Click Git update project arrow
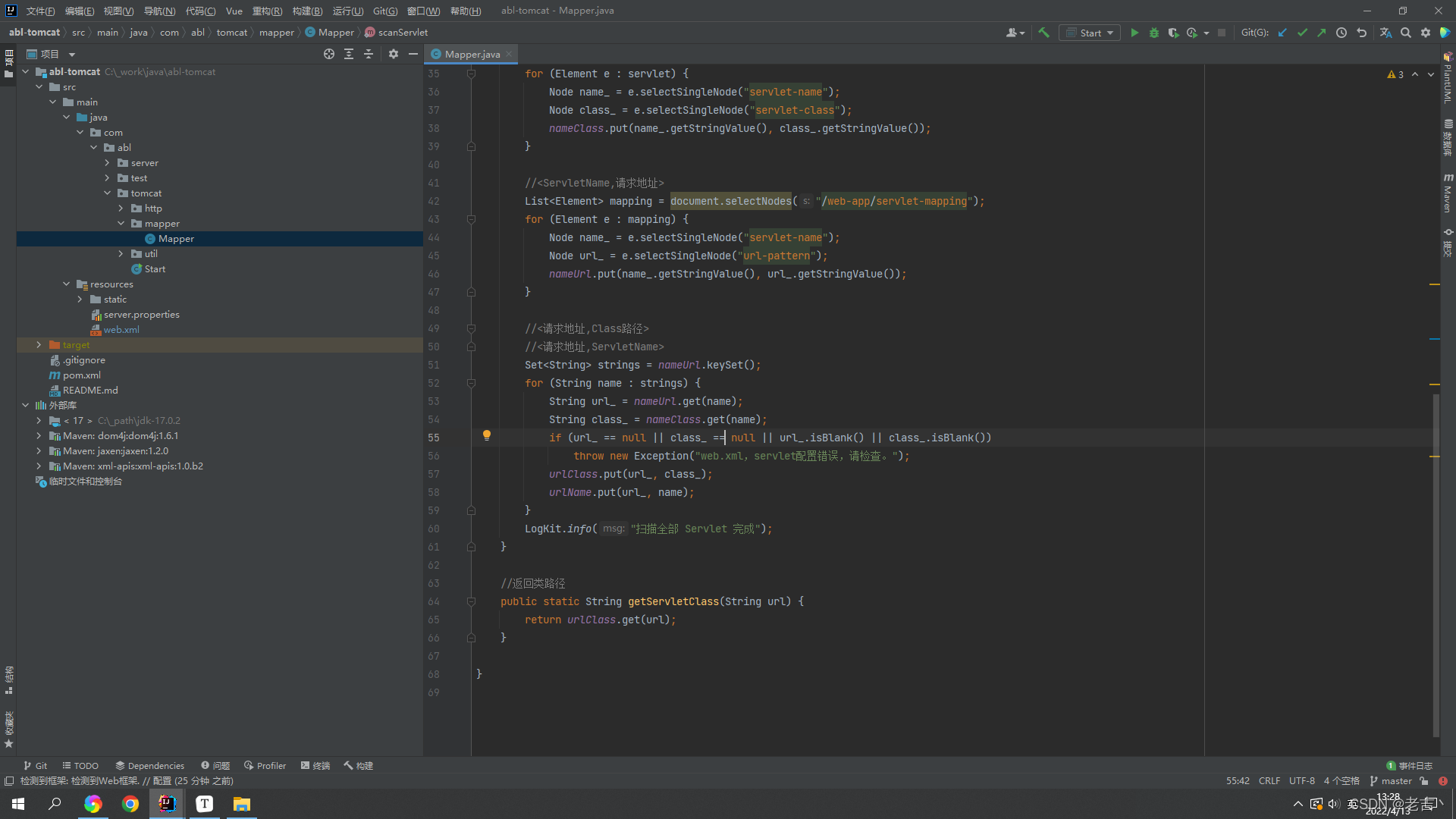 coord(1282,33)
